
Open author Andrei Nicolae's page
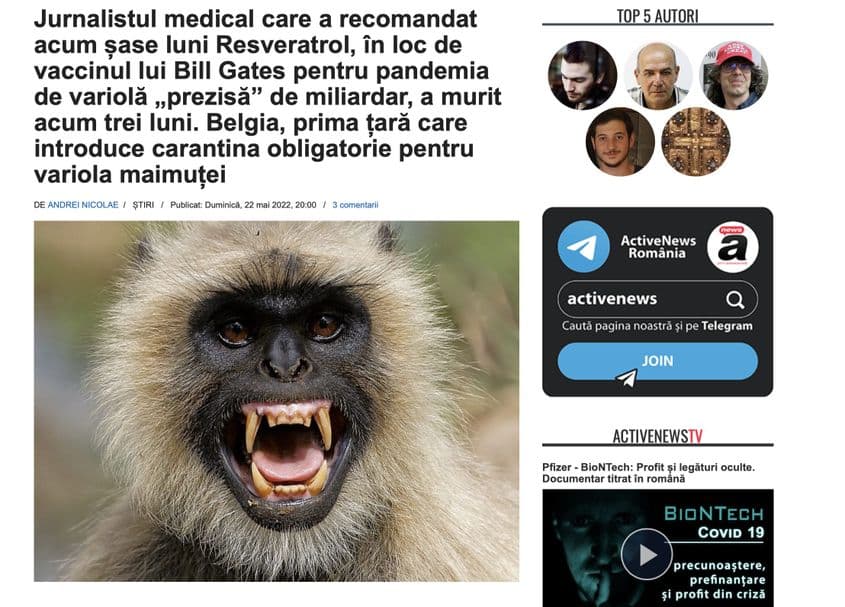point(83,205)
